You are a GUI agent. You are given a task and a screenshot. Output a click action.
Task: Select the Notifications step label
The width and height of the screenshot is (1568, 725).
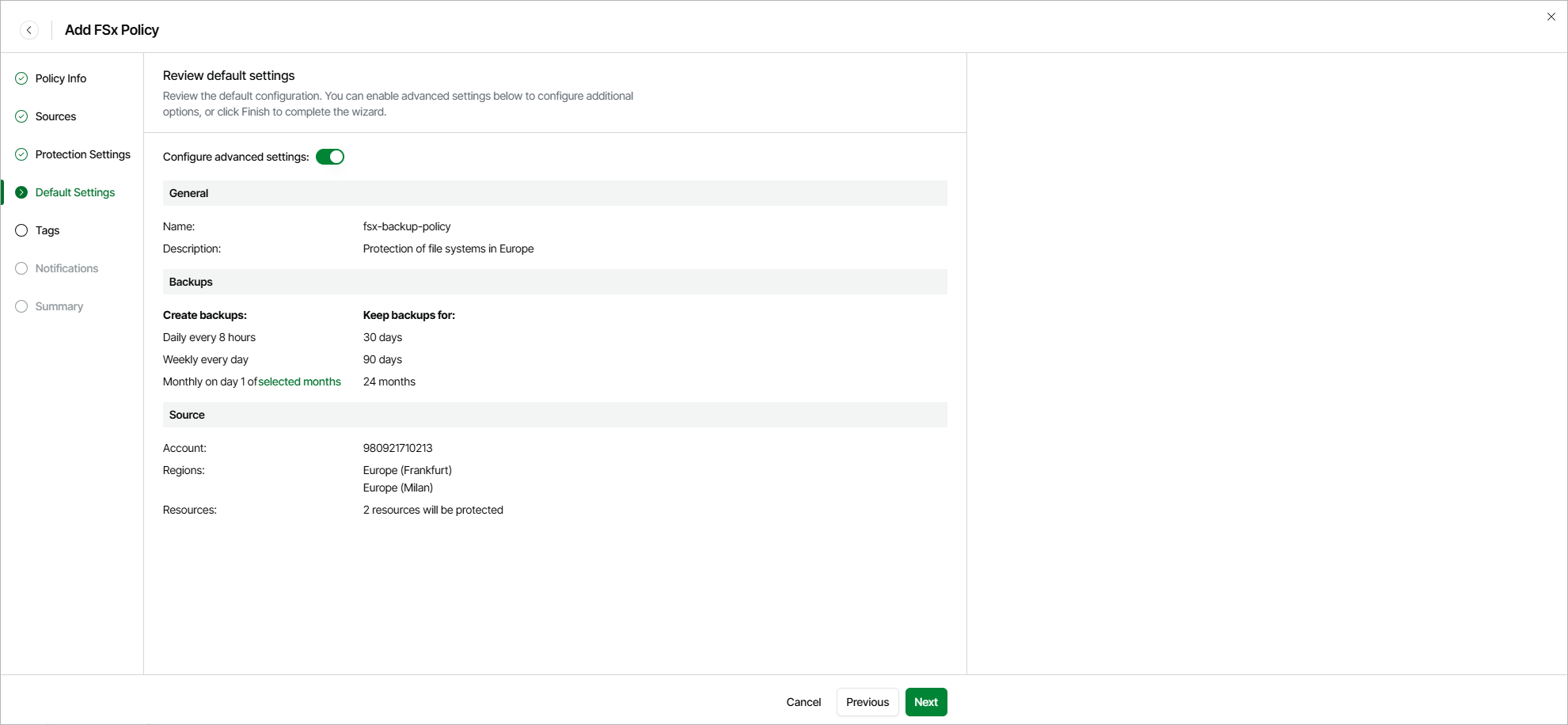66,268
